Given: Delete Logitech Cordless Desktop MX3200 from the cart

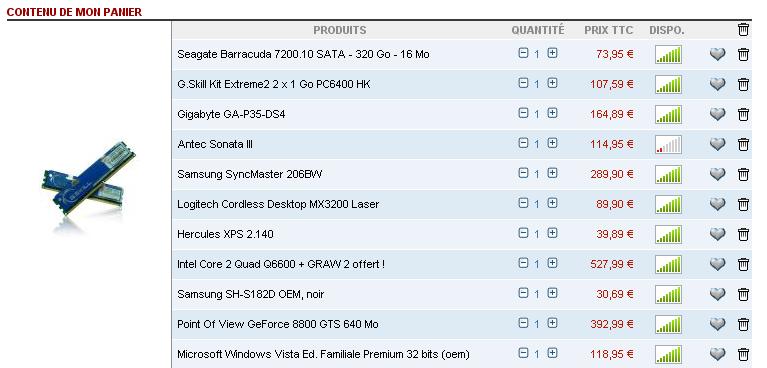Looking at the screenshot, I should (743, 205).
